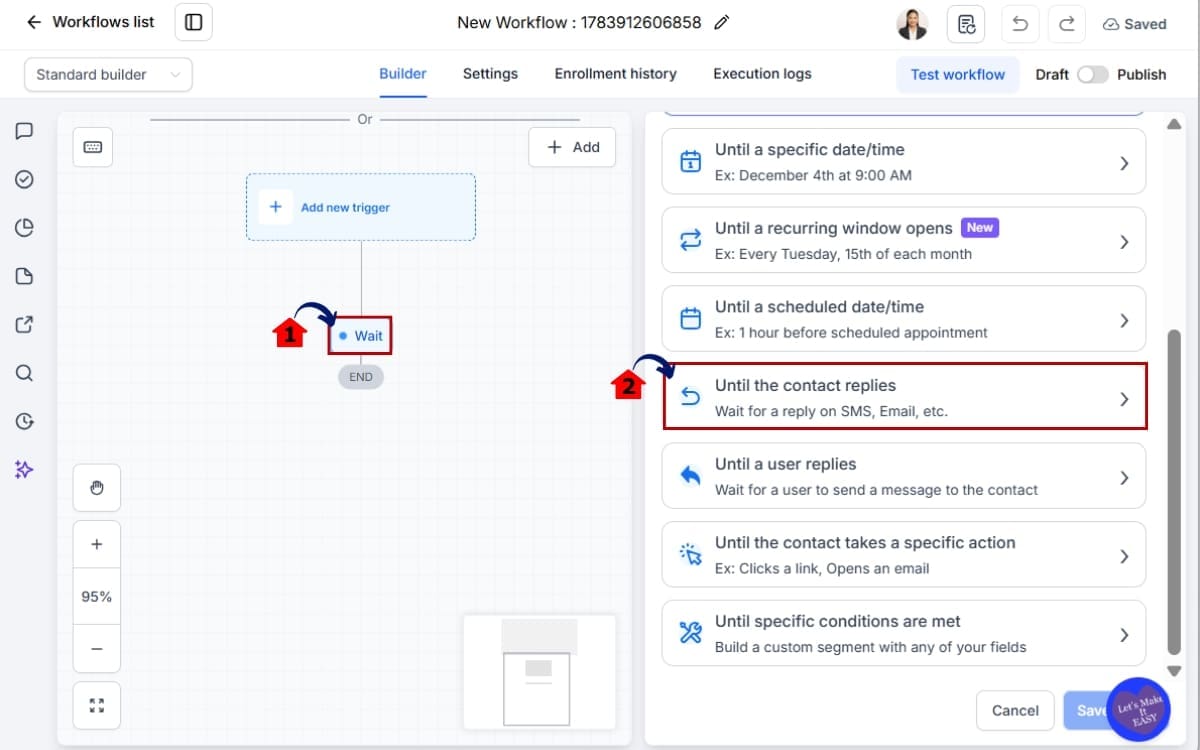1200x750 pixels.
Task: Expand chevron for specific conditions
Action: pos(1124,635)
